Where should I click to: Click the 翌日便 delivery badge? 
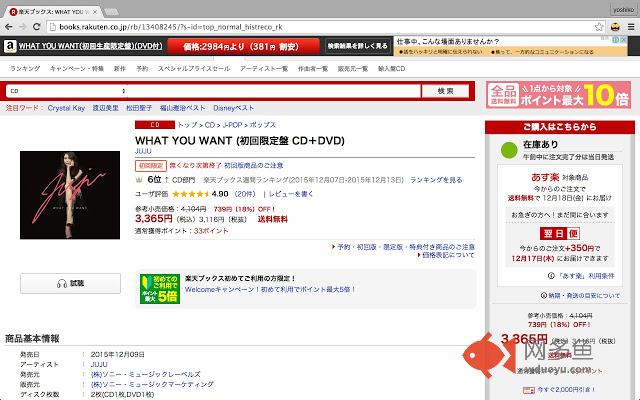[x=560, y=233]
